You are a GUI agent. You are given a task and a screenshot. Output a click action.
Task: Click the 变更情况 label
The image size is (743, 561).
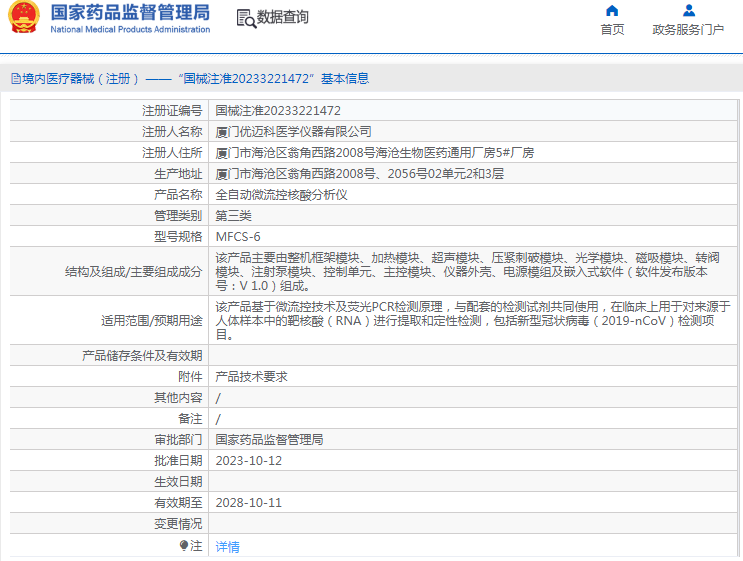179,524
